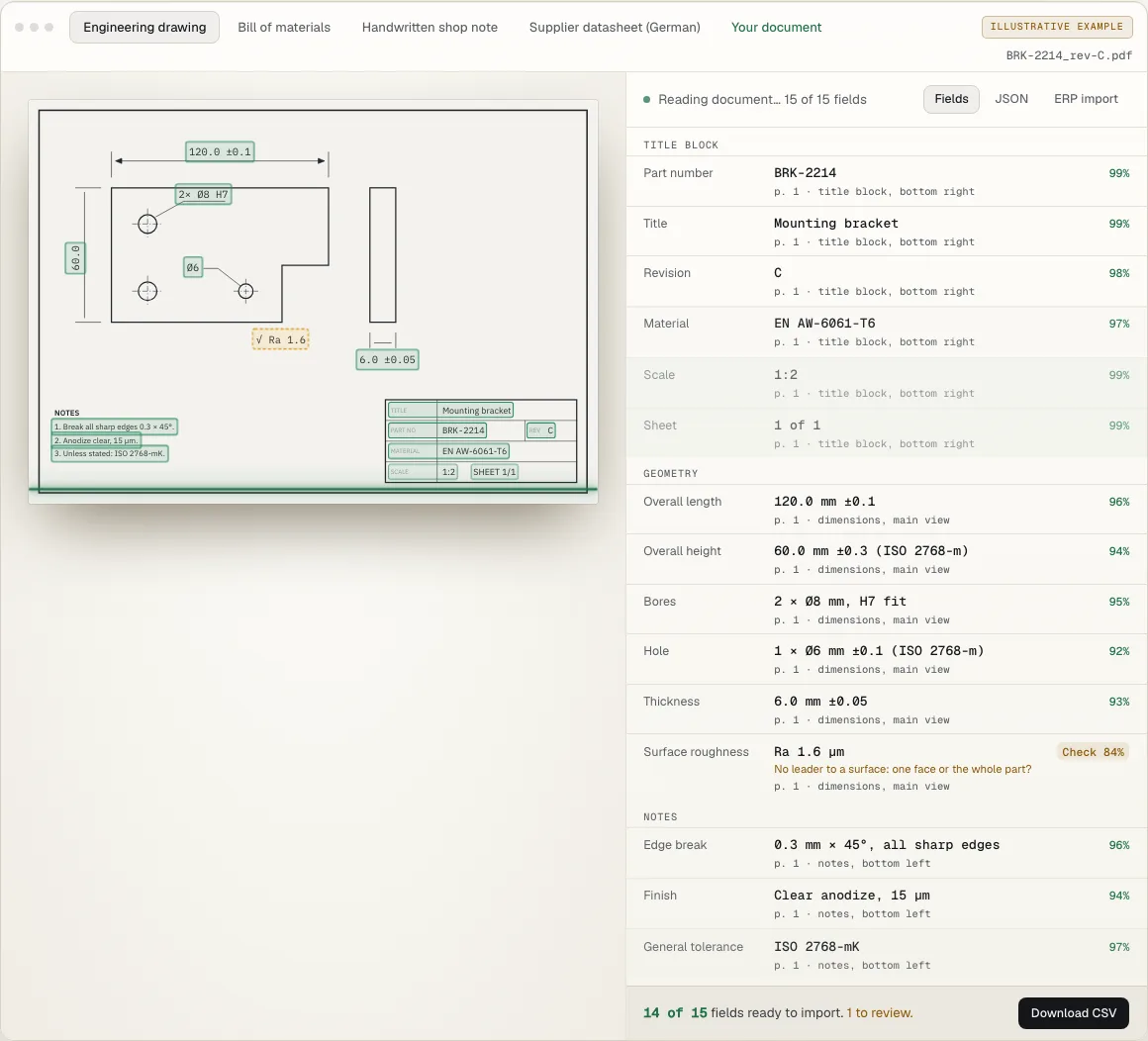This screenshot has width=1148, height=1041.
Task: Select the Scale field row 1:2
Action: (887, 383)
